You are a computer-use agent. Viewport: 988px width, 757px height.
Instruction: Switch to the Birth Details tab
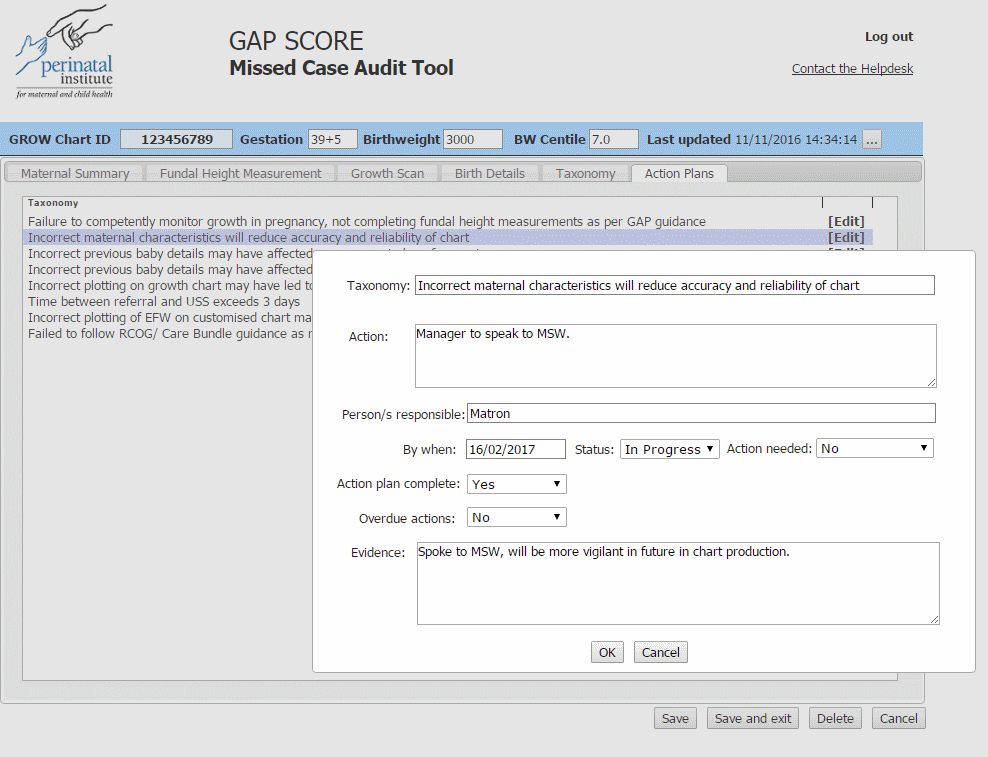489,173
